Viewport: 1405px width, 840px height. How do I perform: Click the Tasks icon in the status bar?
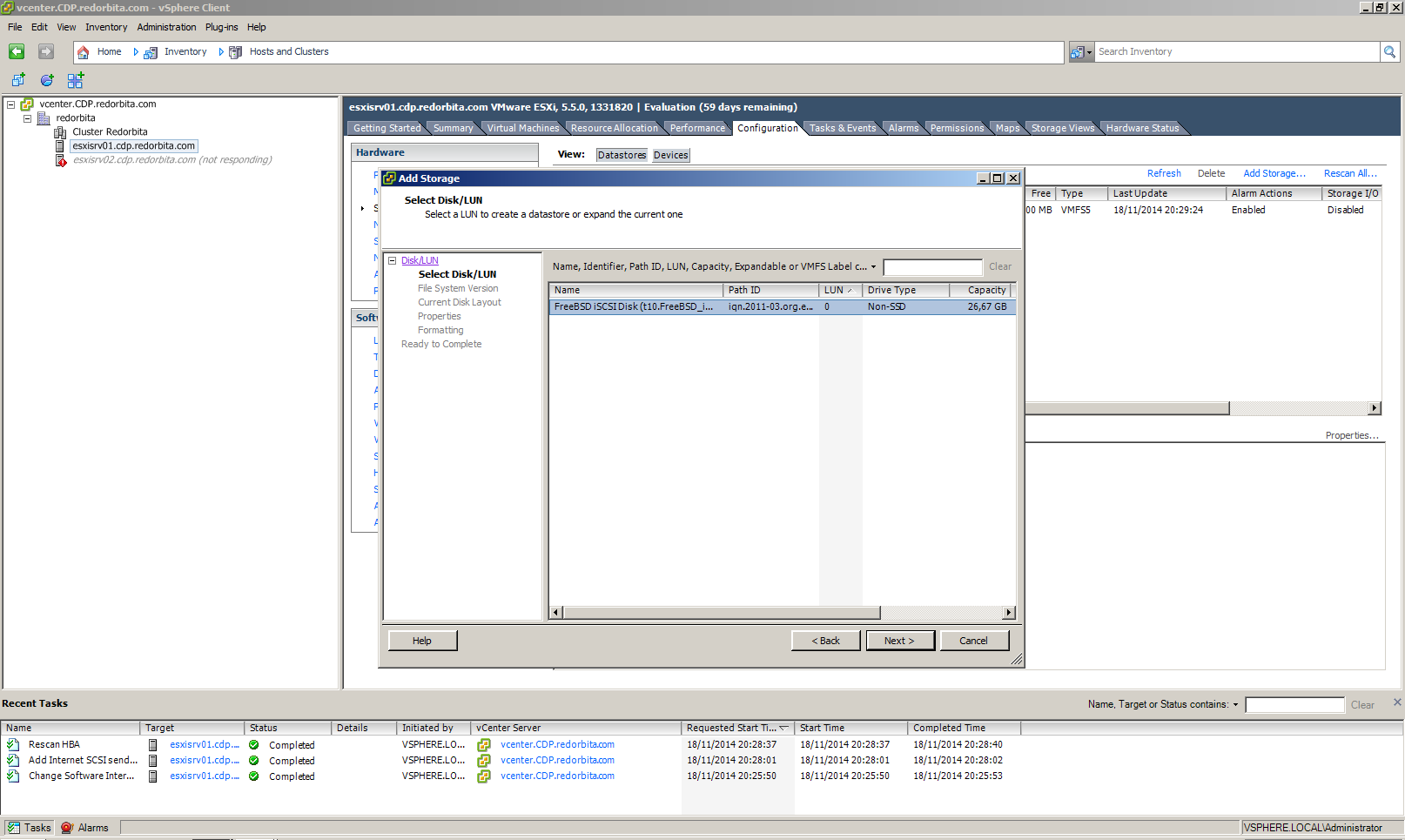coord(13,828)
